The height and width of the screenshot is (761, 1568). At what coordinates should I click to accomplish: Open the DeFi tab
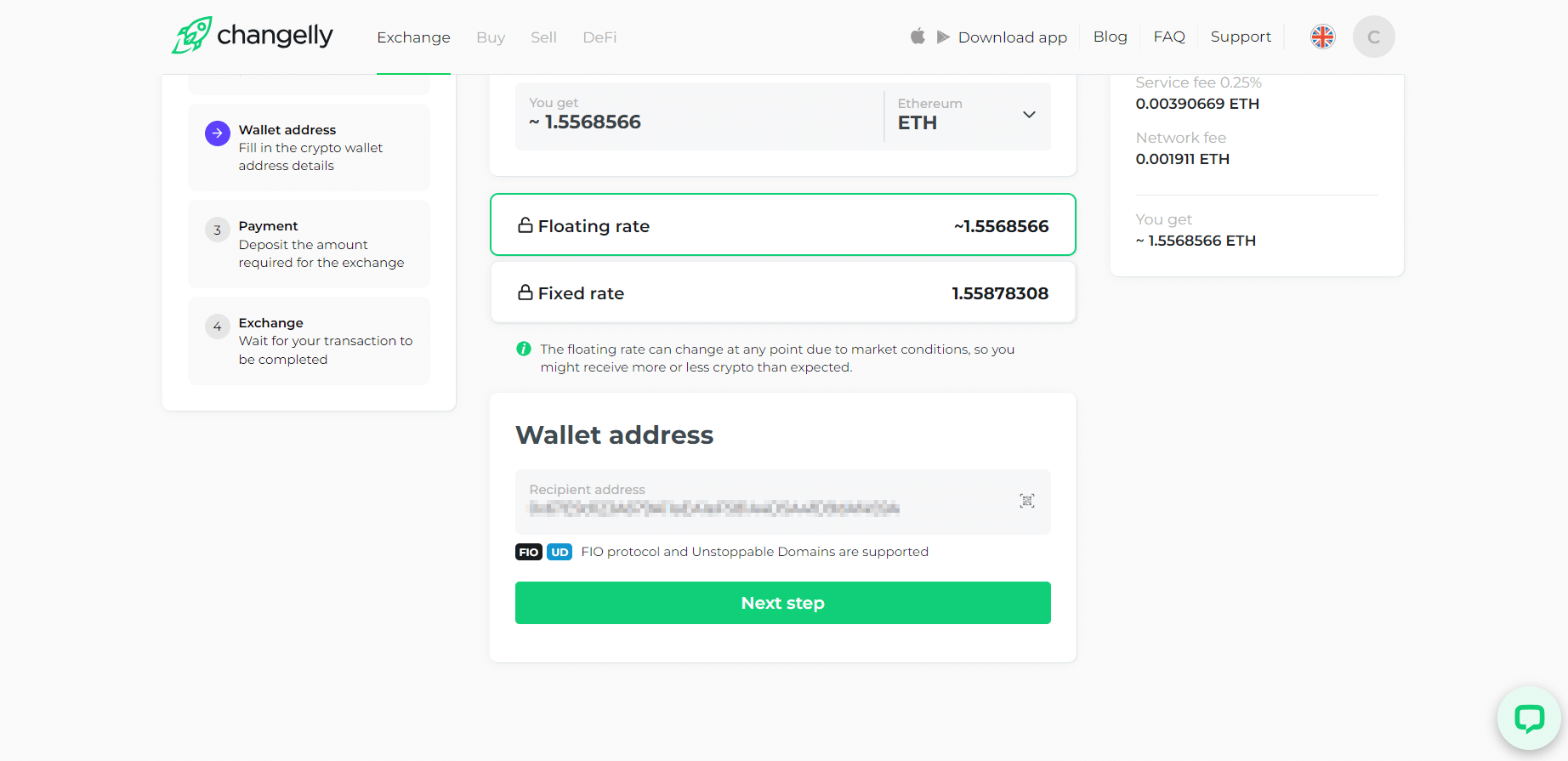[x=599, y=37]
